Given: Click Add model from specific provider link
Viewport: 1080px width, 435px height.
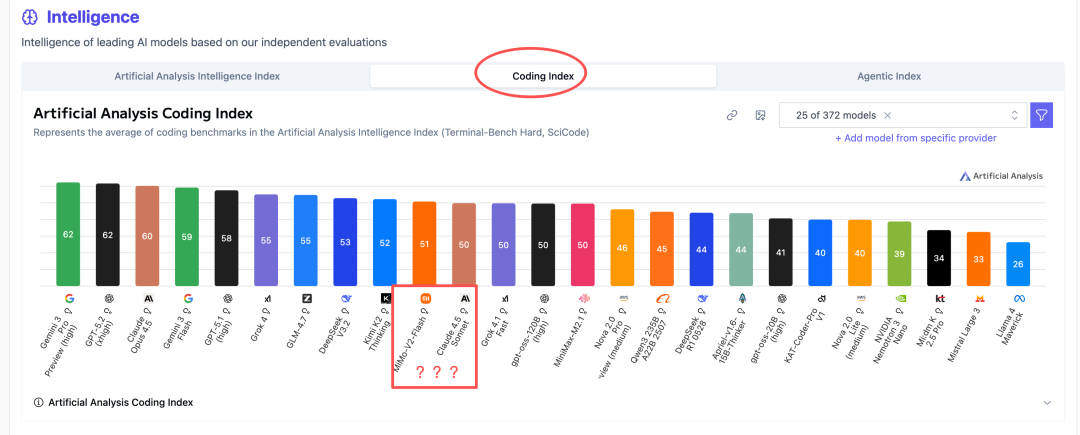Looking at the screenshot, I should [915, 138].
